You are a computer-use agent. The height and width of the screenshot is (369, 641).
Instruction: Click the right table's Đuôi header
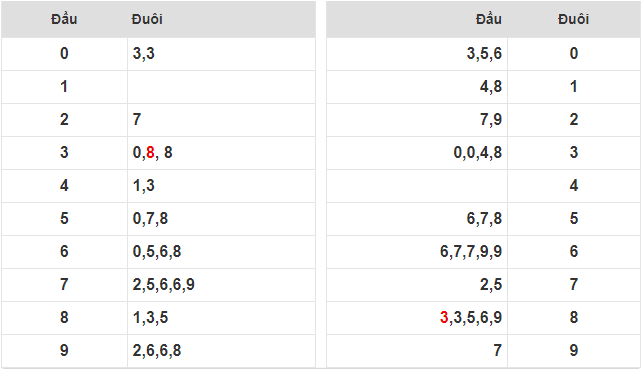574,19
